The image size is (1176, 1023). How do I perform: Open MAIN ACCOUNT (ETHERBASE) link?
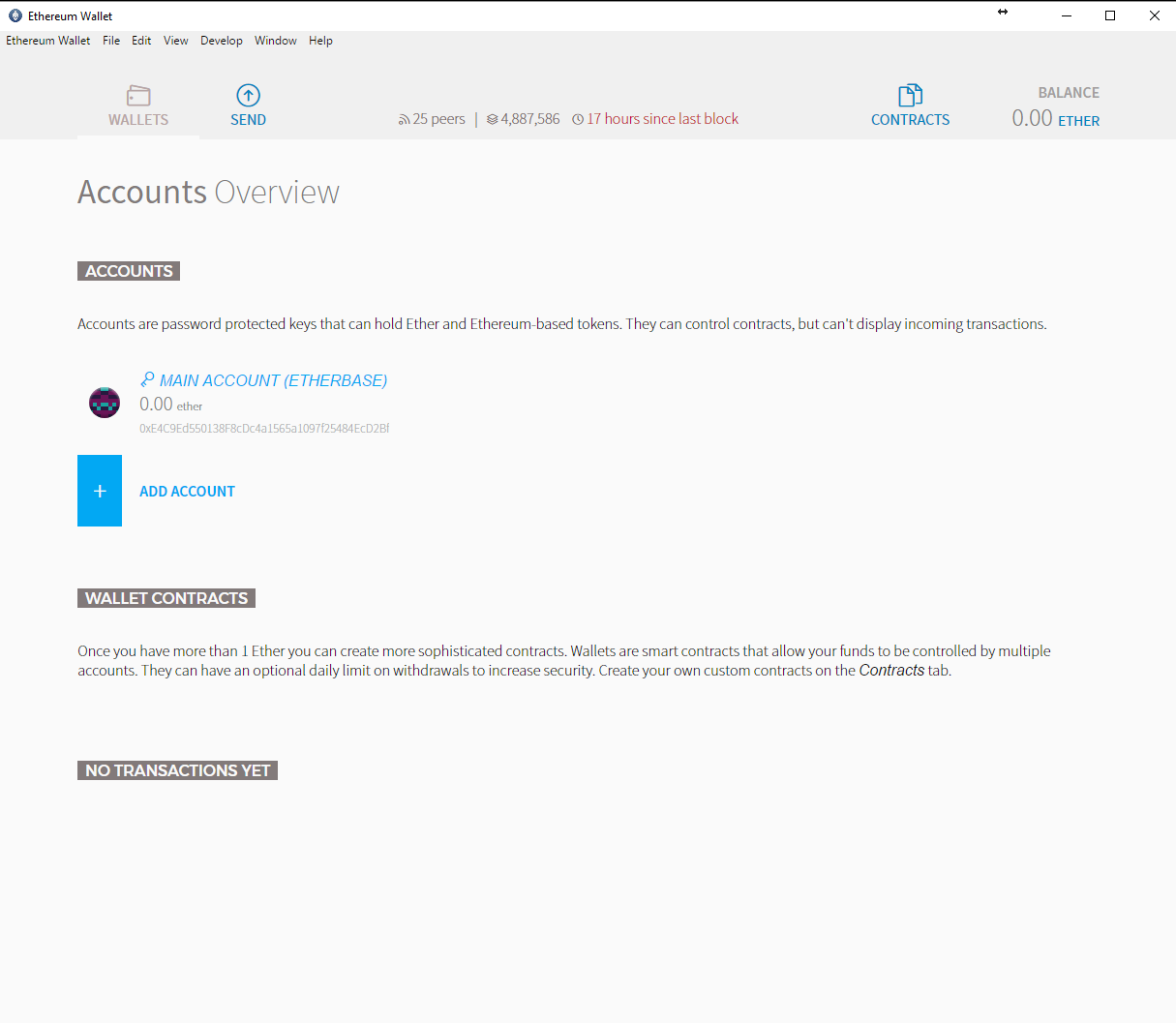click(x=274, y=380)
